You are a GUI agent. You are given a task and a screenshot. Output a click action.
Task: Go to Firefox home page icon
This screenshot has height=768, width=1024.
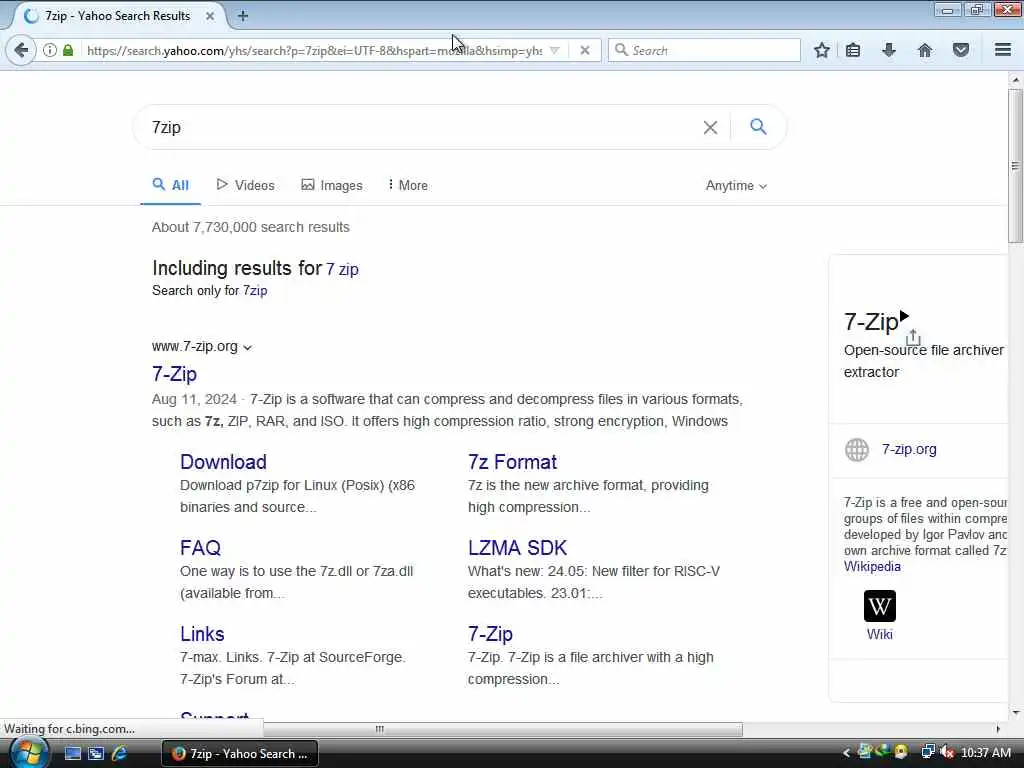(x=925, y=50)
